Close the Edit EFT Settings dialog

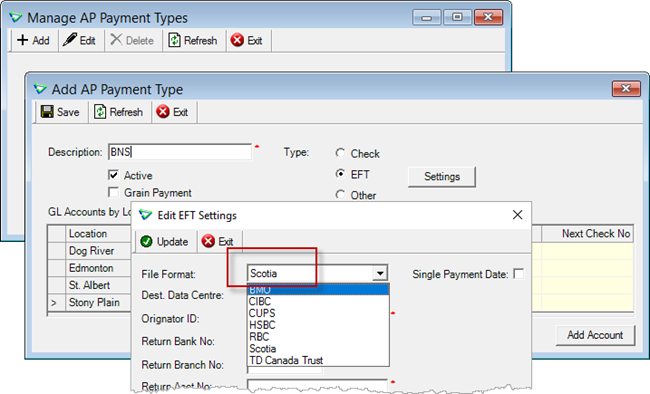(517, 215)
